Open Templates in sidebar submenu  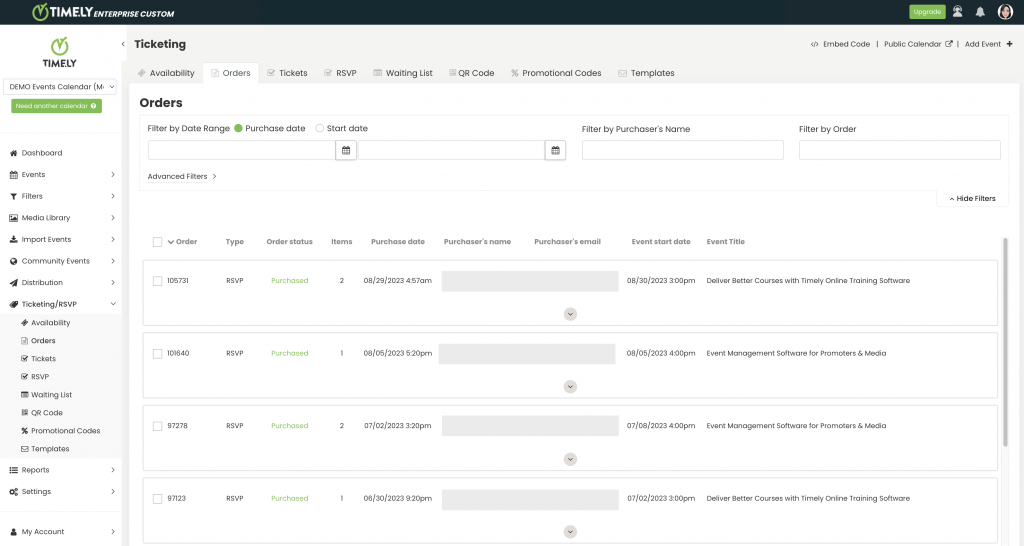point(50,449)
